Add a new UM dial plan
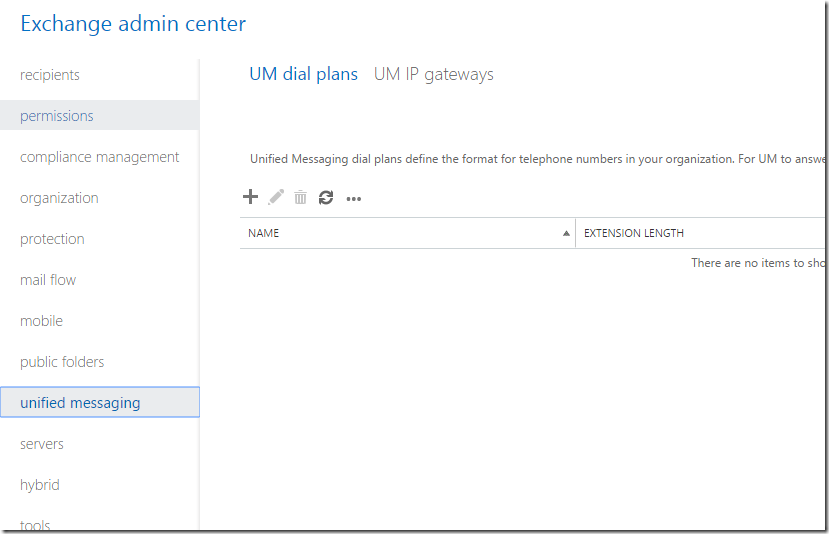The image size is (829, 534). coord(250,197)
